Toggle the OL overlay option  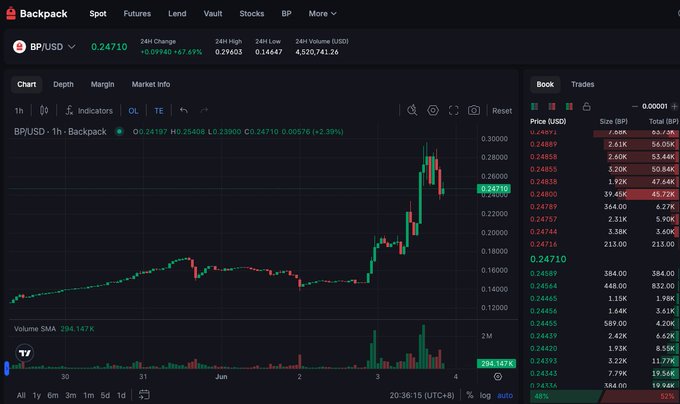click(x=133, y=111)
